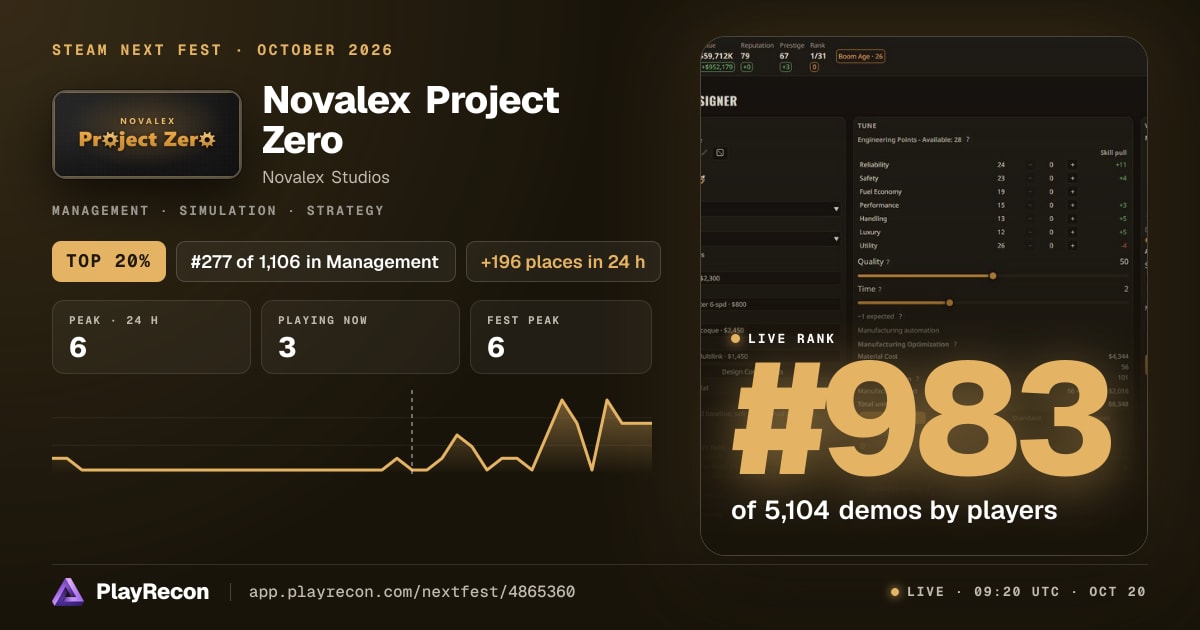This screenshot has width=1200, height=630.
Task: Increase Reliability with its plus button
Action: pyautogui.click(x=1072, y=165)
